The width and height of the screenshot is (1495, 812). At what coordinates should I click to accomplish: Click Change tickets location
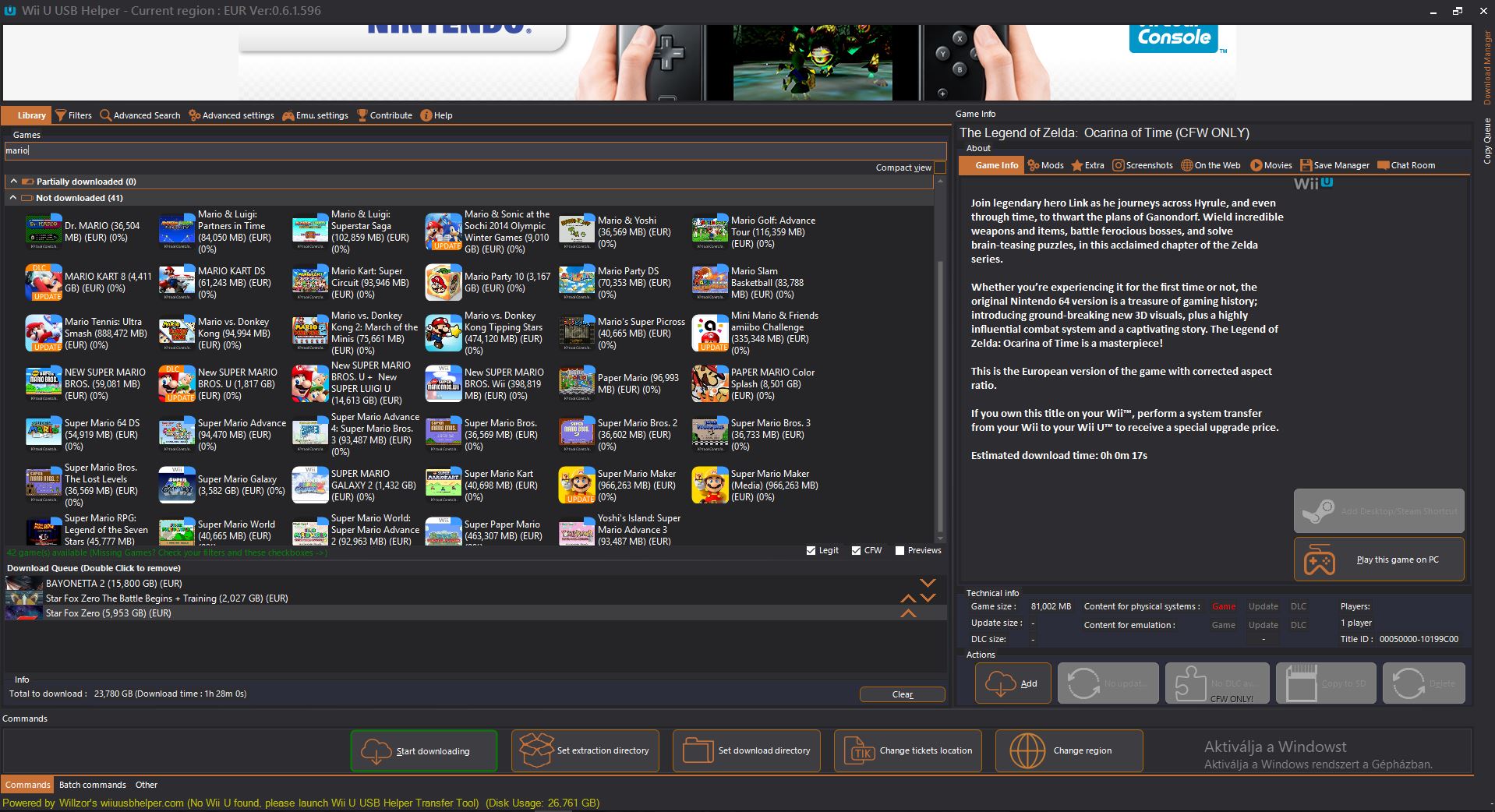[908, 750]
